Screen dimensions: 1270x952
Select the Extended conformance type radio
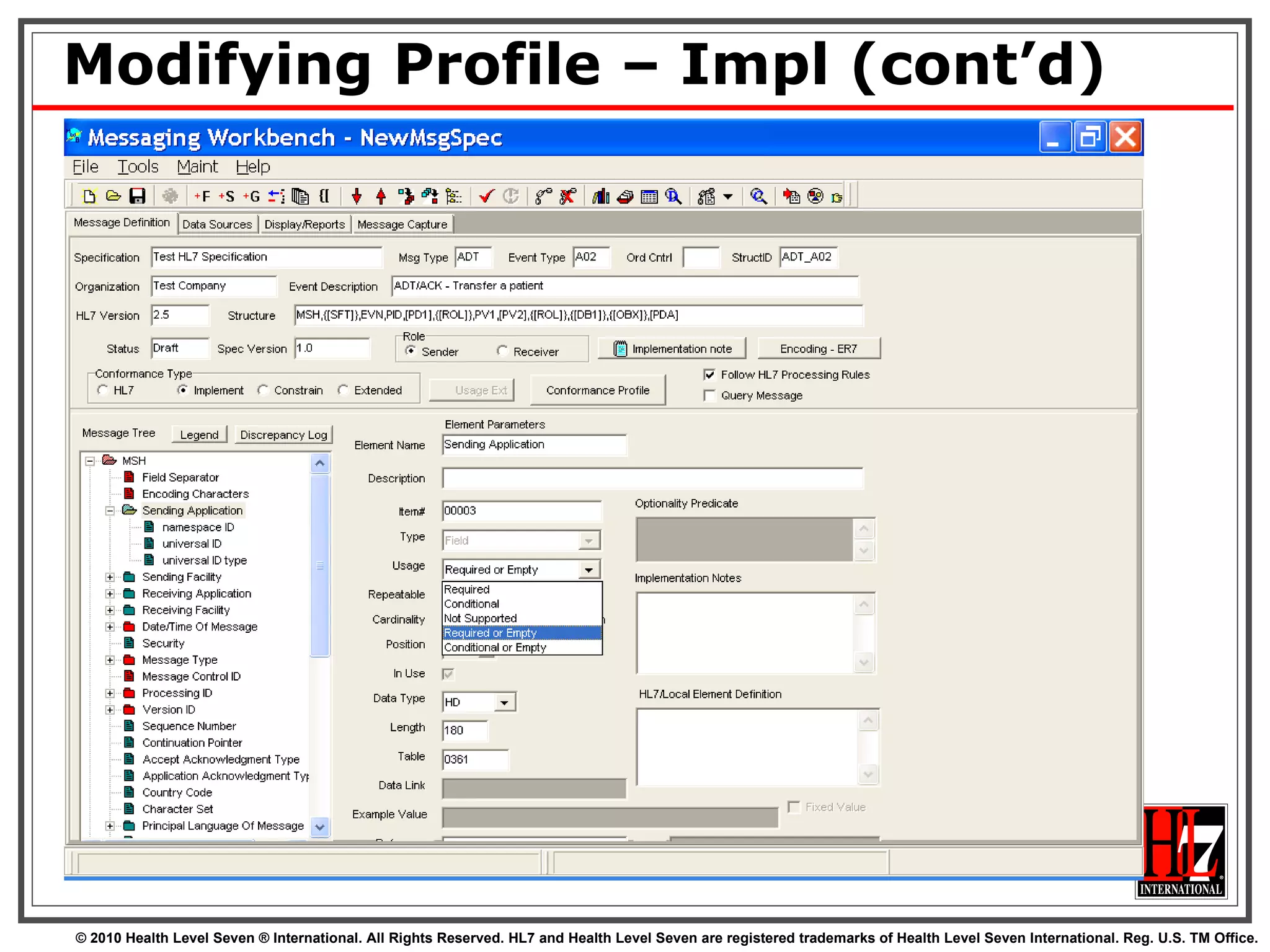(343, 390)
